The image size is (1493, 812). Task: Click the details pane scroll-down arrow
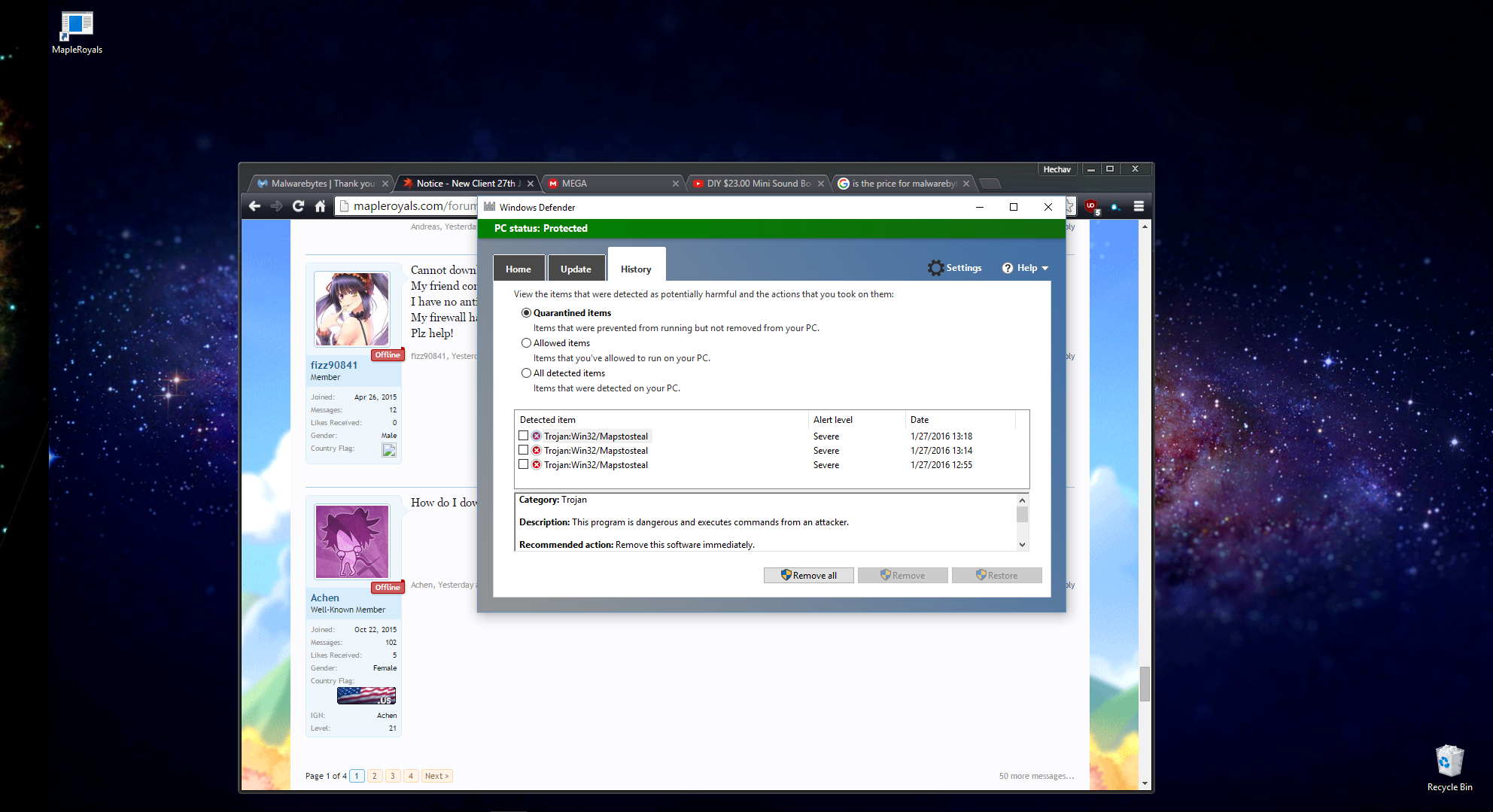click(x=1022, y=545)
